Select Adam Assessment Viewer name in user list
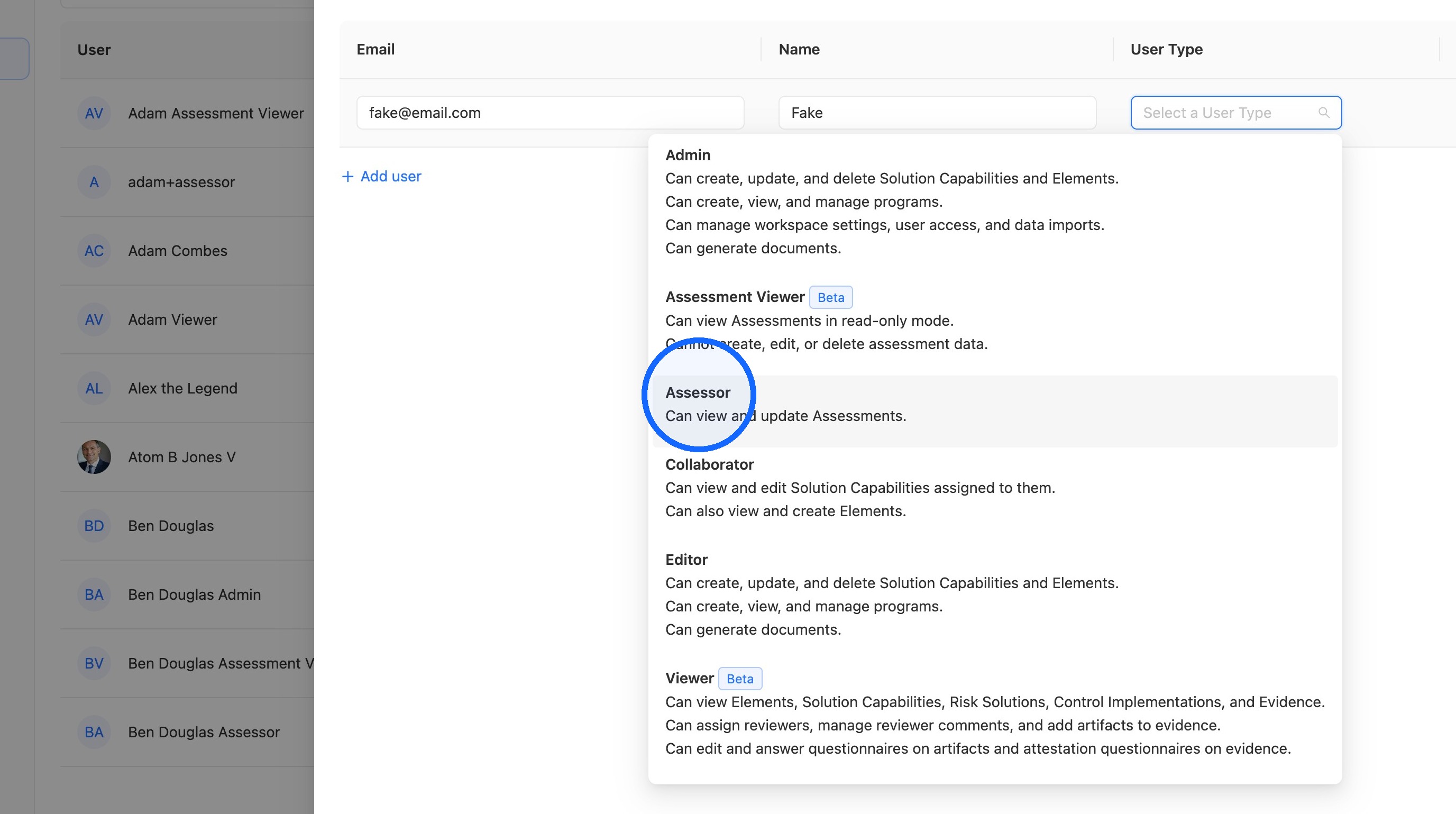 216,113
